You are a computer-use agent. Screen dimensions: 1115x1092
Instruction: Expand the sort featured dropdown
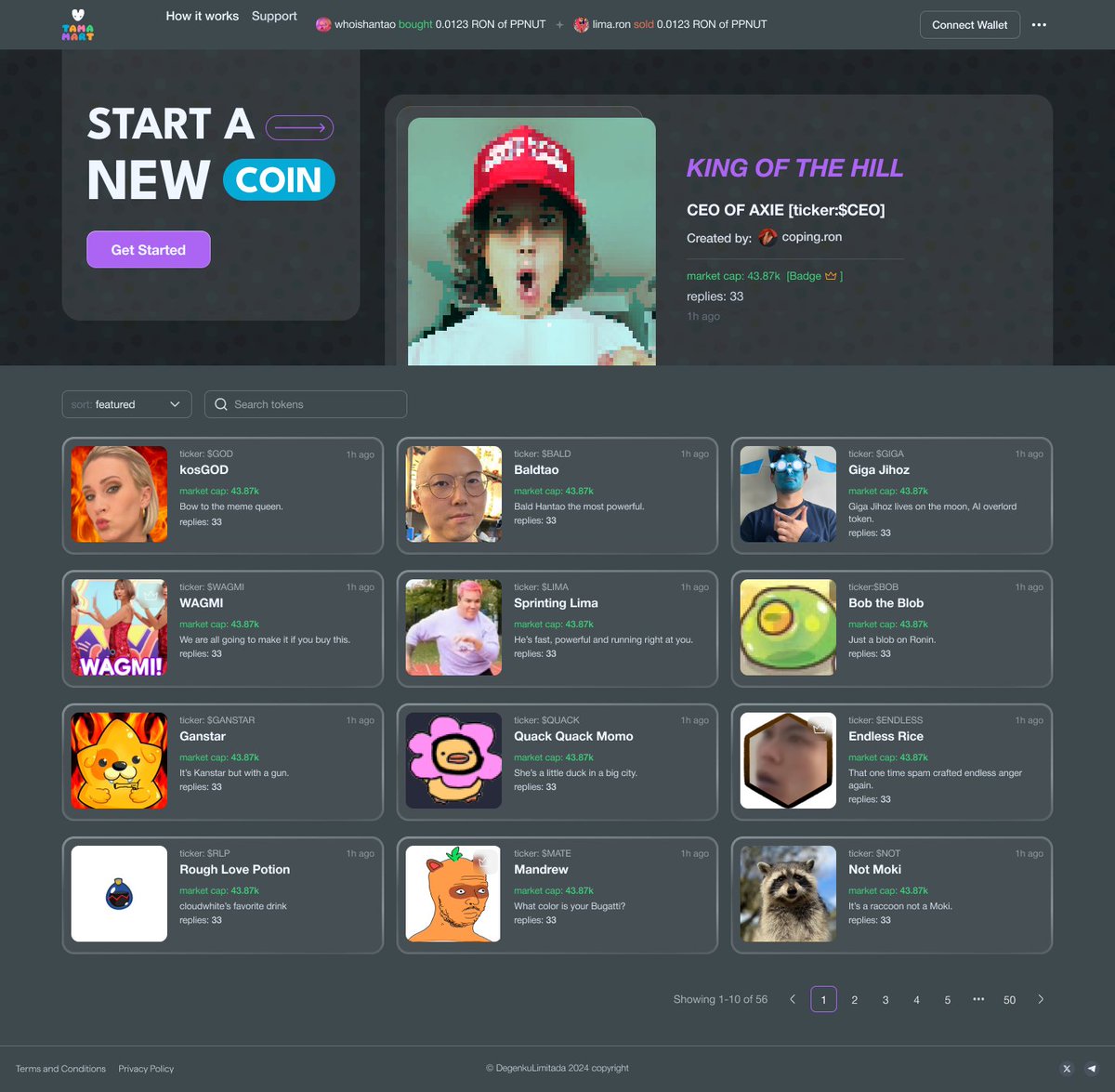tap(126, 404)
